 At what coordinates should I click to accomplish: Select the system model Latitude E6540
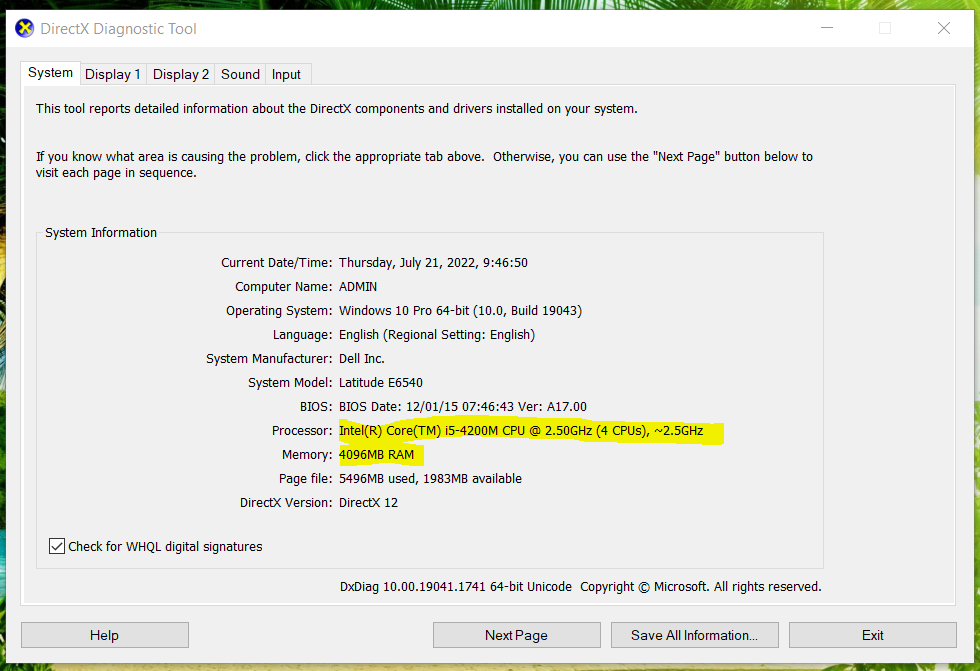(x=381, y=382)
